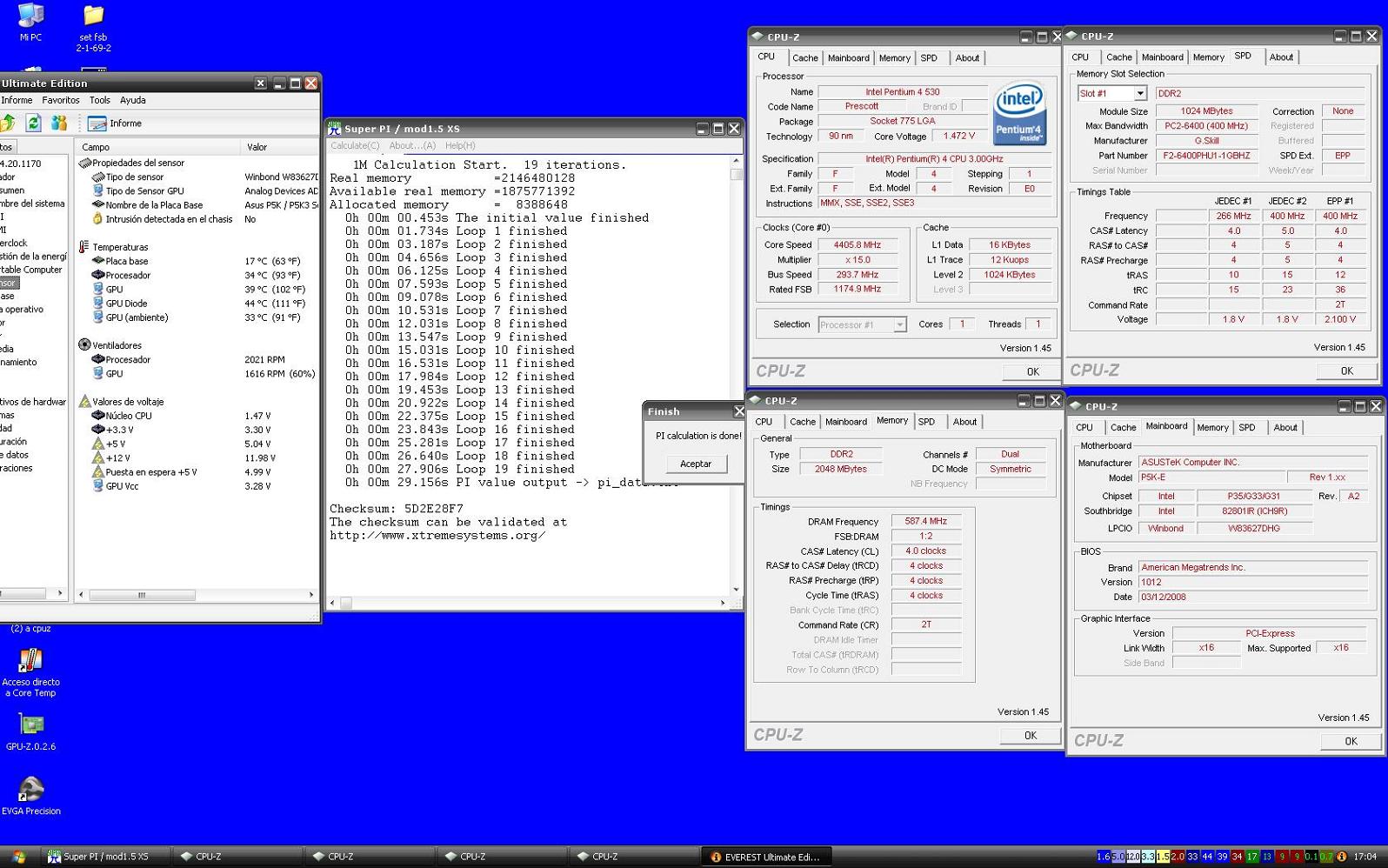Viewport: 1388px width, 868px height.
Task: Click Aceptar in the Finish dialog
Action: tap(696, 464)
